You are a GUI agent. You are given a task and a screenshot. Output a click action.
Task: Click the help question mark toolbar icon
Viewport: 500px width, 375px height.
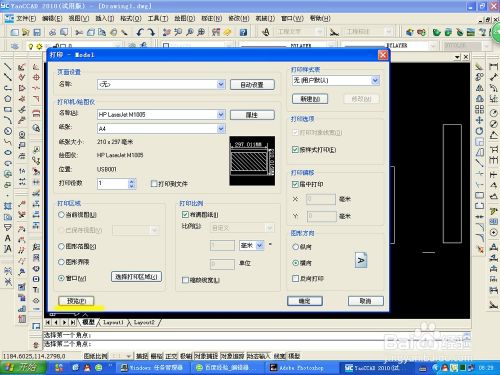[243, 32]
